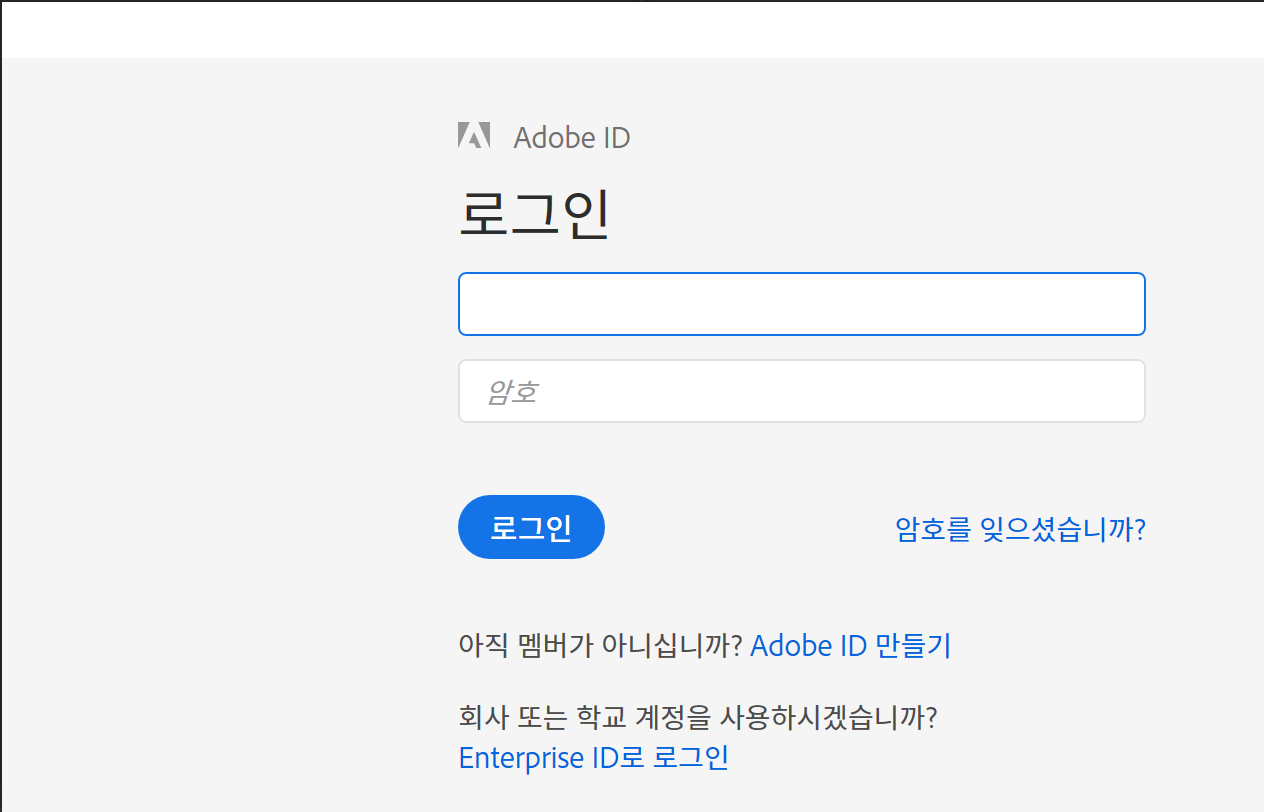Click the Adobe ID label text
The height and width of the screenshot is (812, 1264).
coord(571,137)
